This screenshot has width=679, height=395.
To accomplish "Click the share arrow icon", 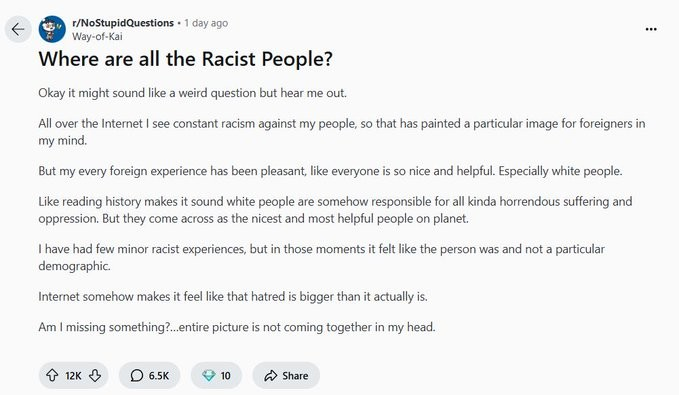I will (x=271, y=375).
